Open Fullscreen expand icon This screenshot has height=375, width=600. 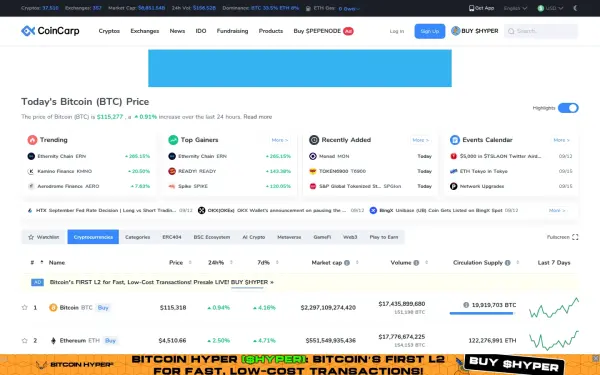point(575,237)
